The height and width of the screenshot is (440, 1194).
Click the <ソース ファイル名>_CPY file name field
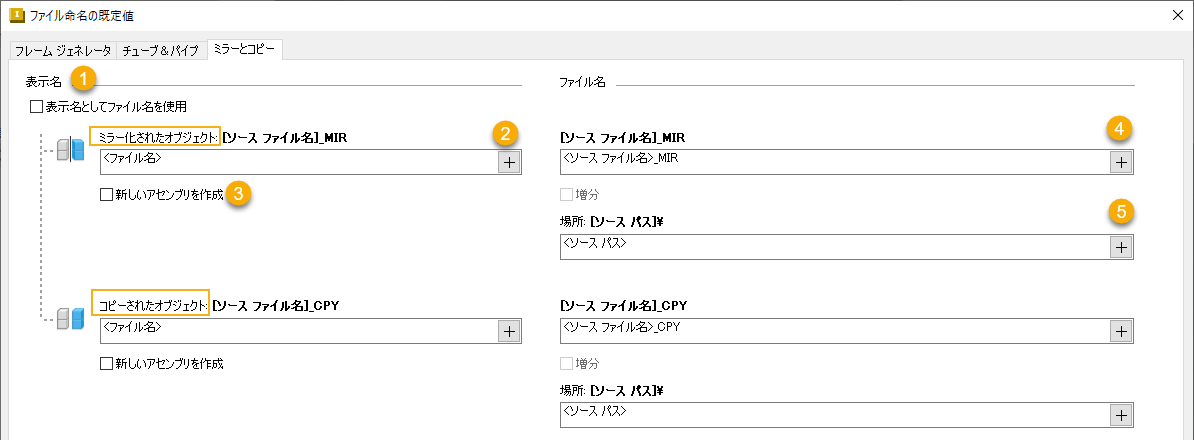834,331
